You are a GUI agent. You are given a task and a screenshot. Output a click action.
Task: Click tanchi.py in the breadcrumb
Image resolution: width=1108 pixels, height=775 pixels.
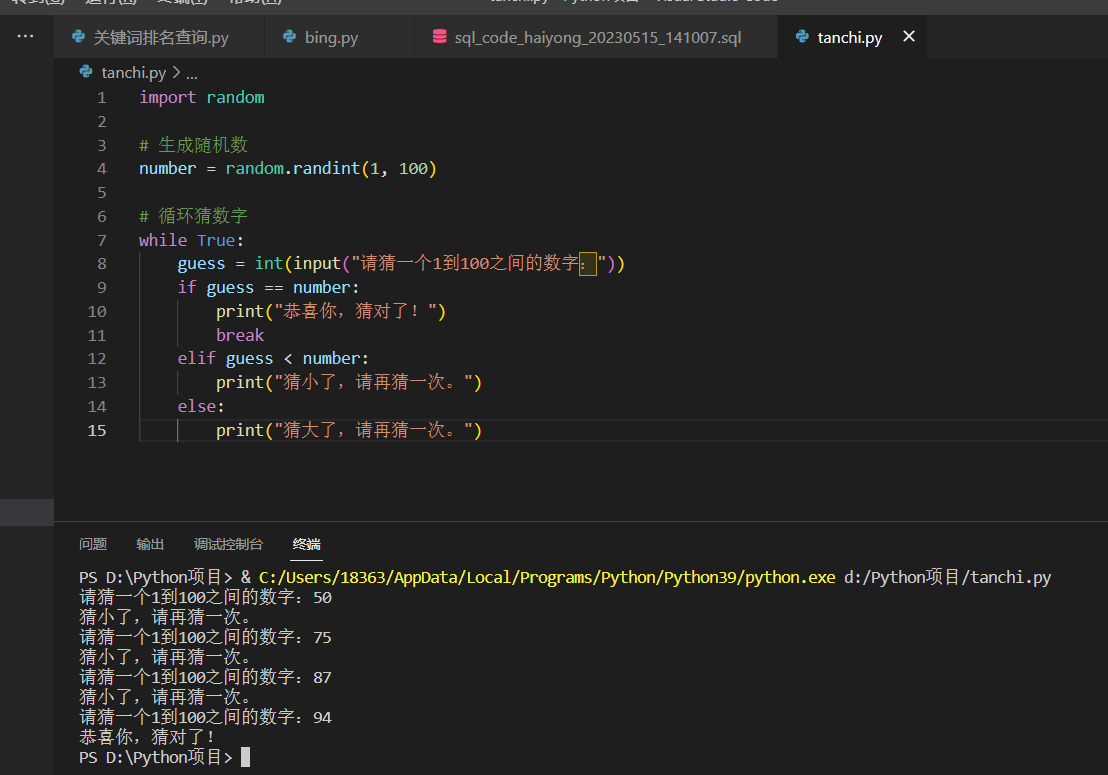click(134, 73)
